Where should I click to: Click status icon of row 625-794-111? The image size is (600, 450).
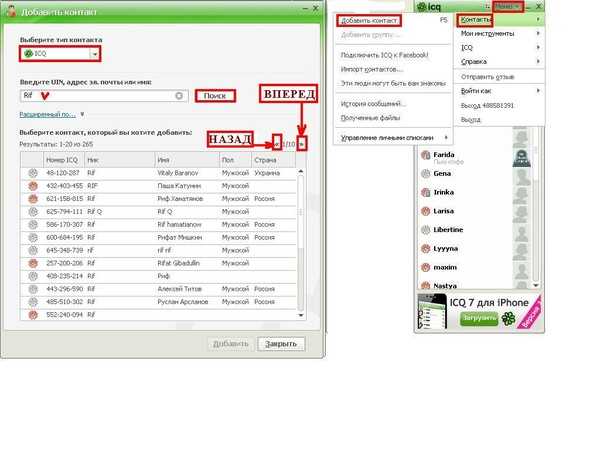tap(33, 212)
